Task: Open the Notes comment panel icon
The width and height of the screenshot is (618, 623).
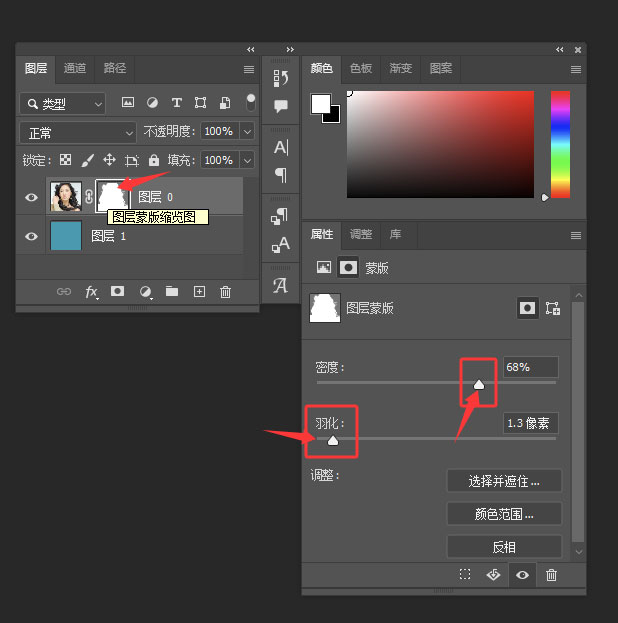Action: tap(281, 106)
